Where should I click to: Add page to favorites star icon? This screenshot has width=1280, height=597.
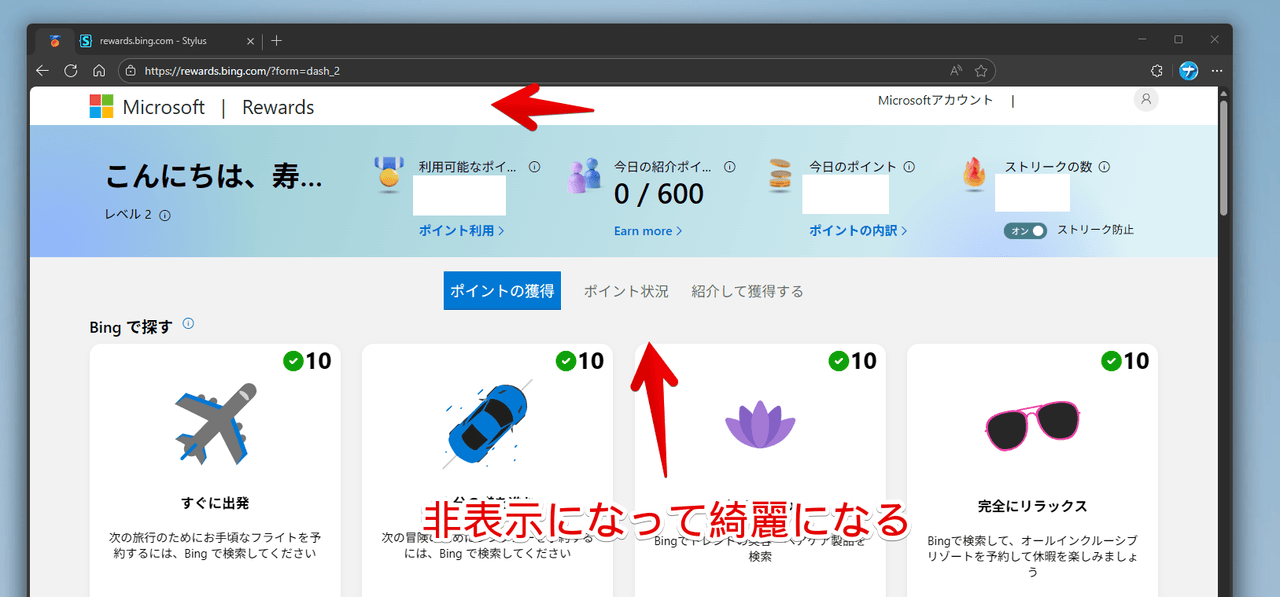(x=981, y=71)
